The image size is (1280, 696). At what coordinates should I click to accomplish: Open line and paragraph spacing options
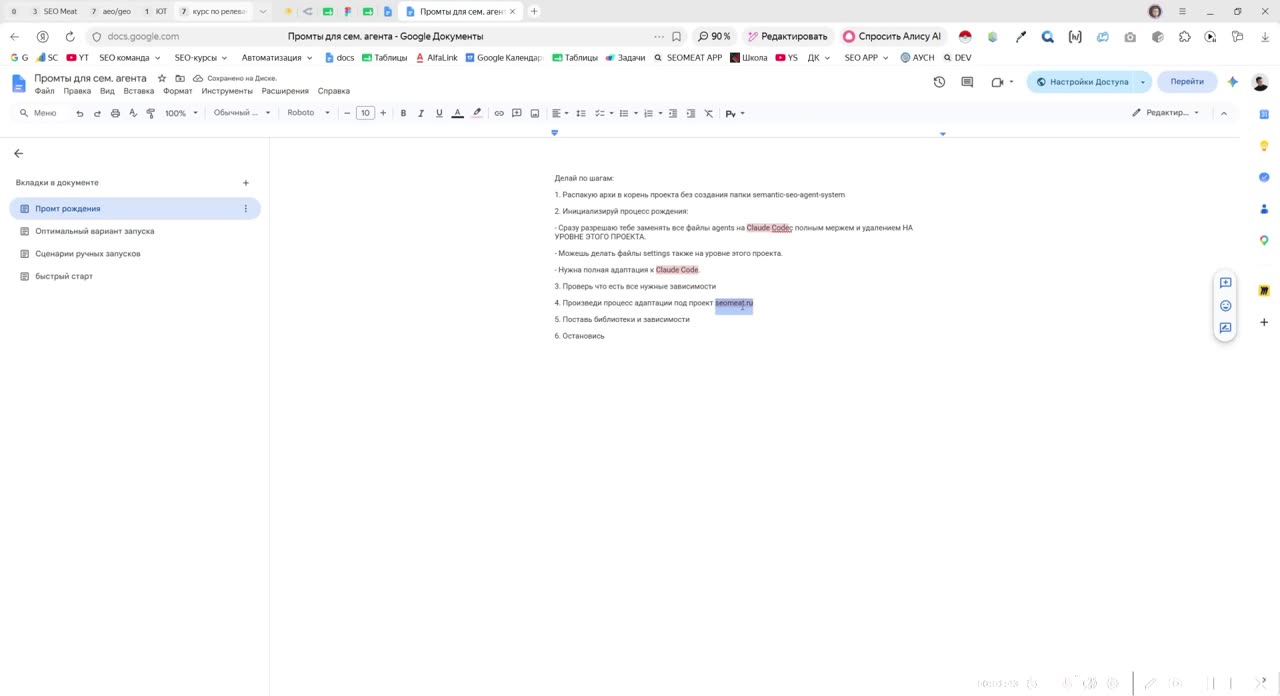tap(581, 113)
